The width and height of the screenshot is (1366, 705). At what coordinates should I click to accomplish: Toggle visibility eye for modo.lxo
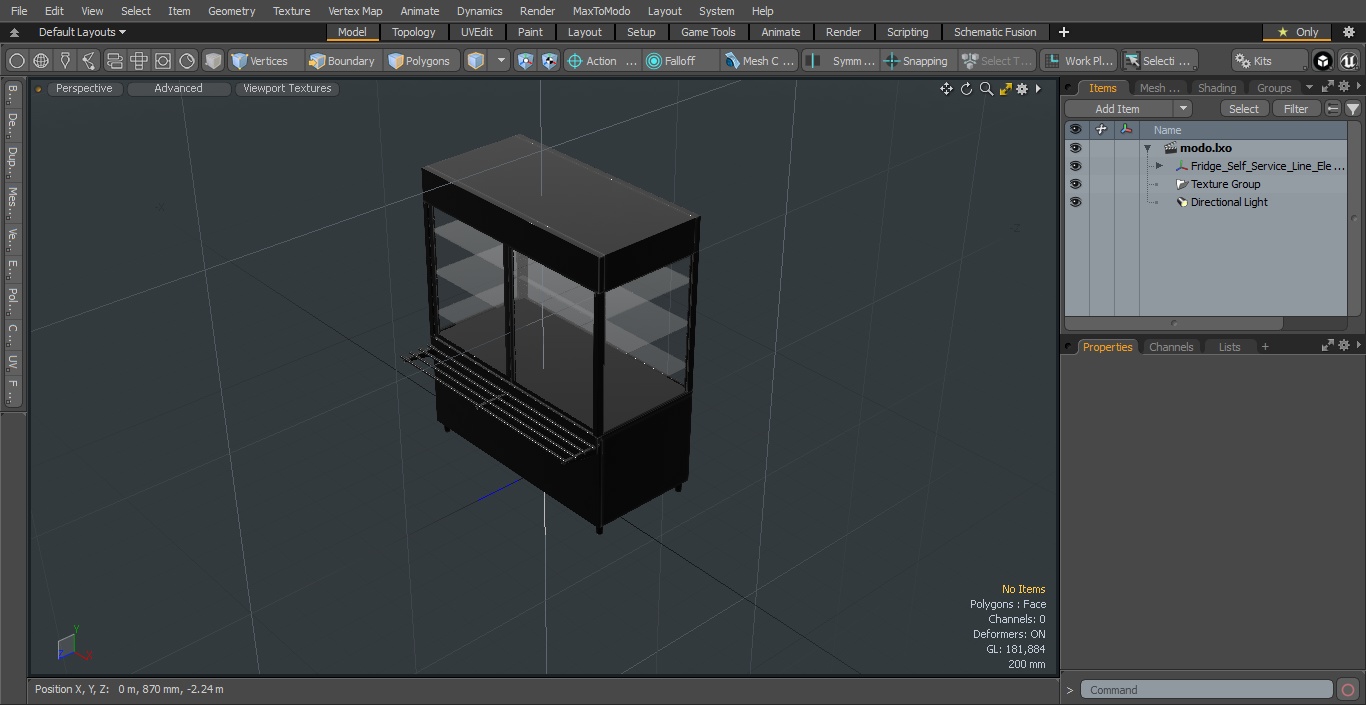pyautogui.click(x=1075, y=148)
